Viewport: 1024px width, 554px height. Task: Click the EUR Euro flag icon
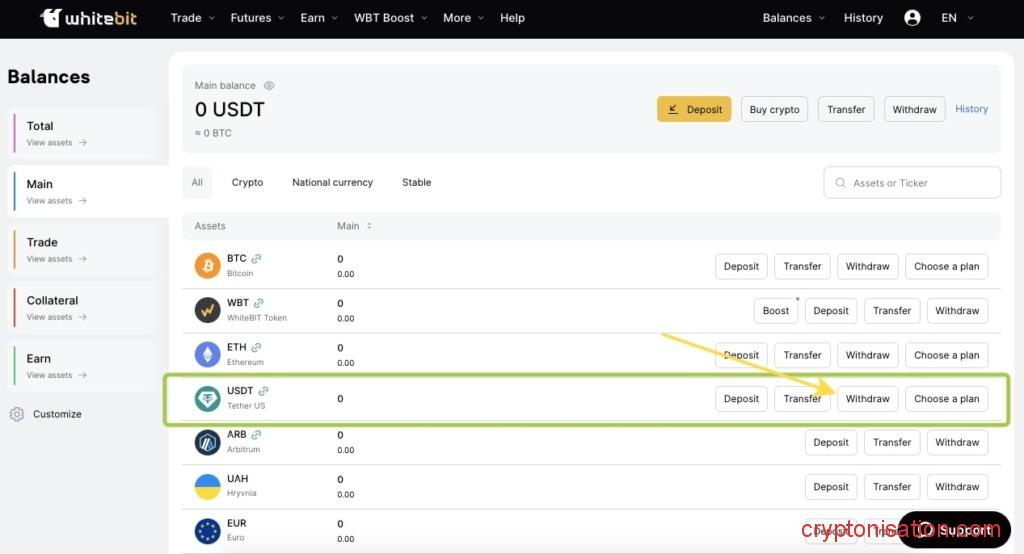coord(208,531)
